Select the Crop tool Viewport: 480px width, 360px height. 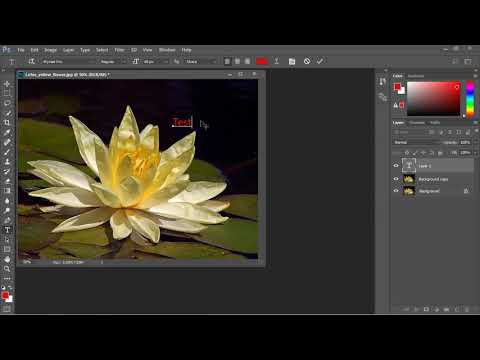pyautogui.click(x=7, y=122)
